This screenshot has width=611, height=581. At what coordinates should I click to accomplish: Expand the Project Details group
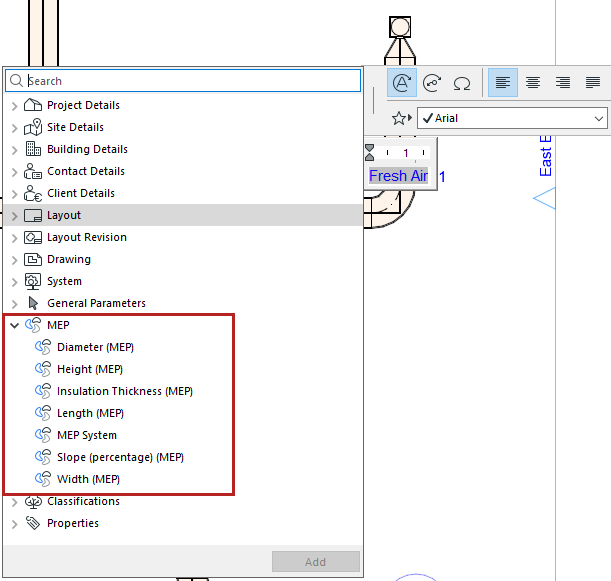tap(14, 106)
